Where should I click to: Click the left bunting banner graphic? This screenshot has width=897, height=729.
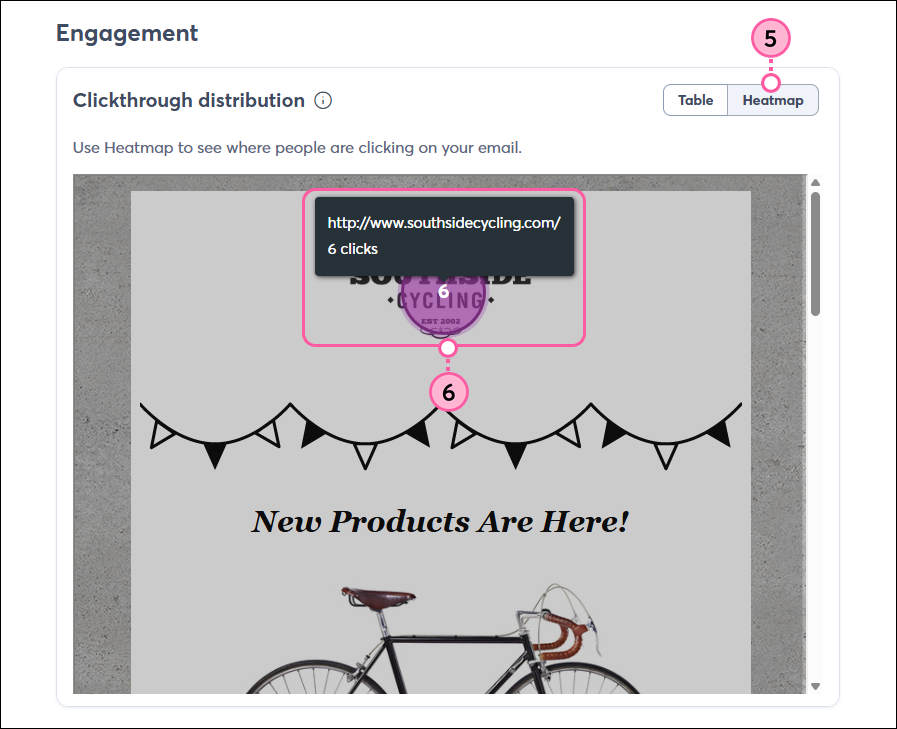tap(289, 435)
